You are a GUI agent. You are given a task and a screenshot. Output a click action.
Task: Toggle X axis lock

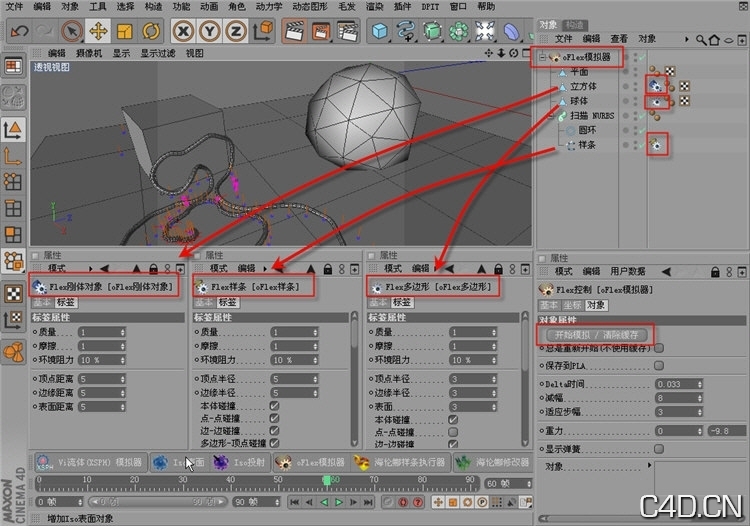(x=183, y=31)
